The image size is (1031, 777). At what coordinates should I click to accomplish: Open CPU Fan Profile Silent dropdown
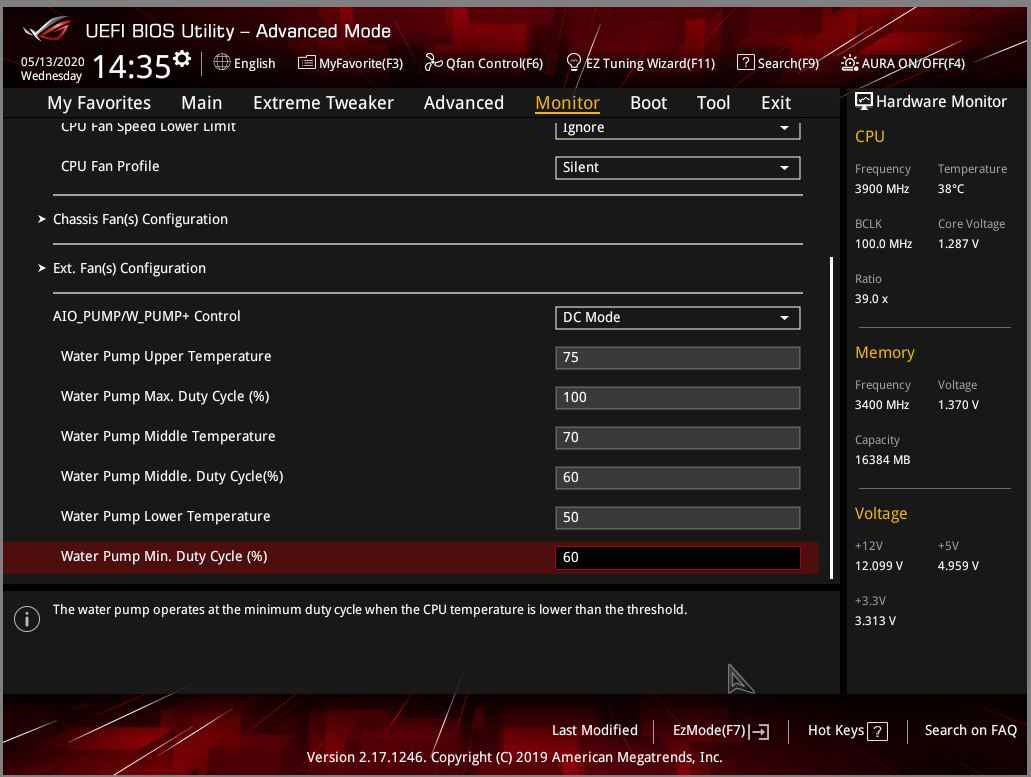click(678, 168)
